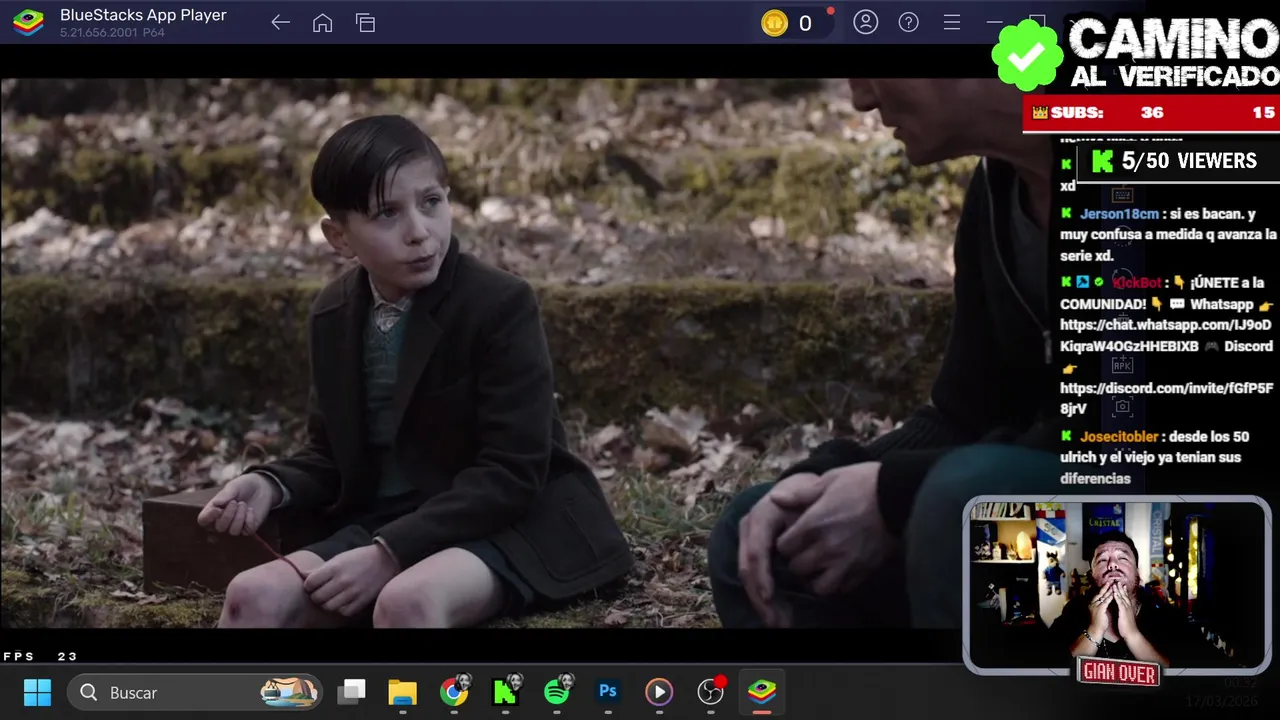Viewport: 1280px width, 720px height.
Task: Click the Kick logo beside viewers count
Action: coord(1102,161)
